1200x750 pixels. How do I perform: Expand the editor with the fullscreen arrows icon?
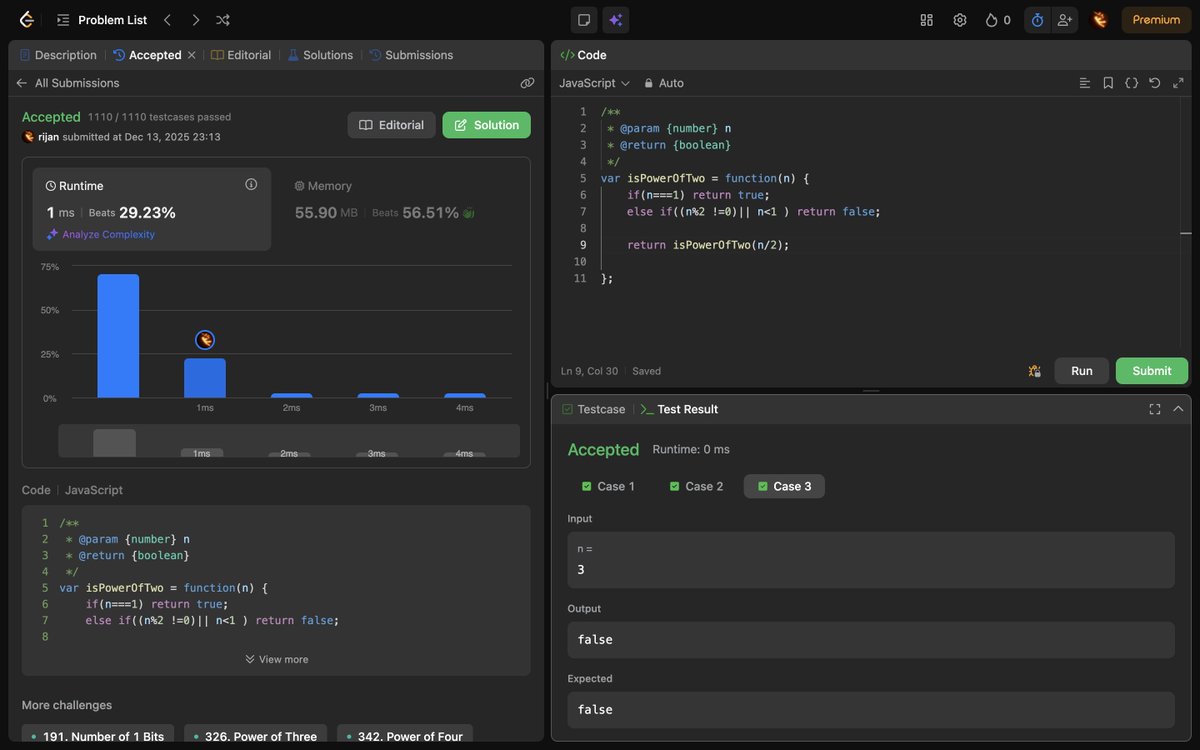(1178, 83)
